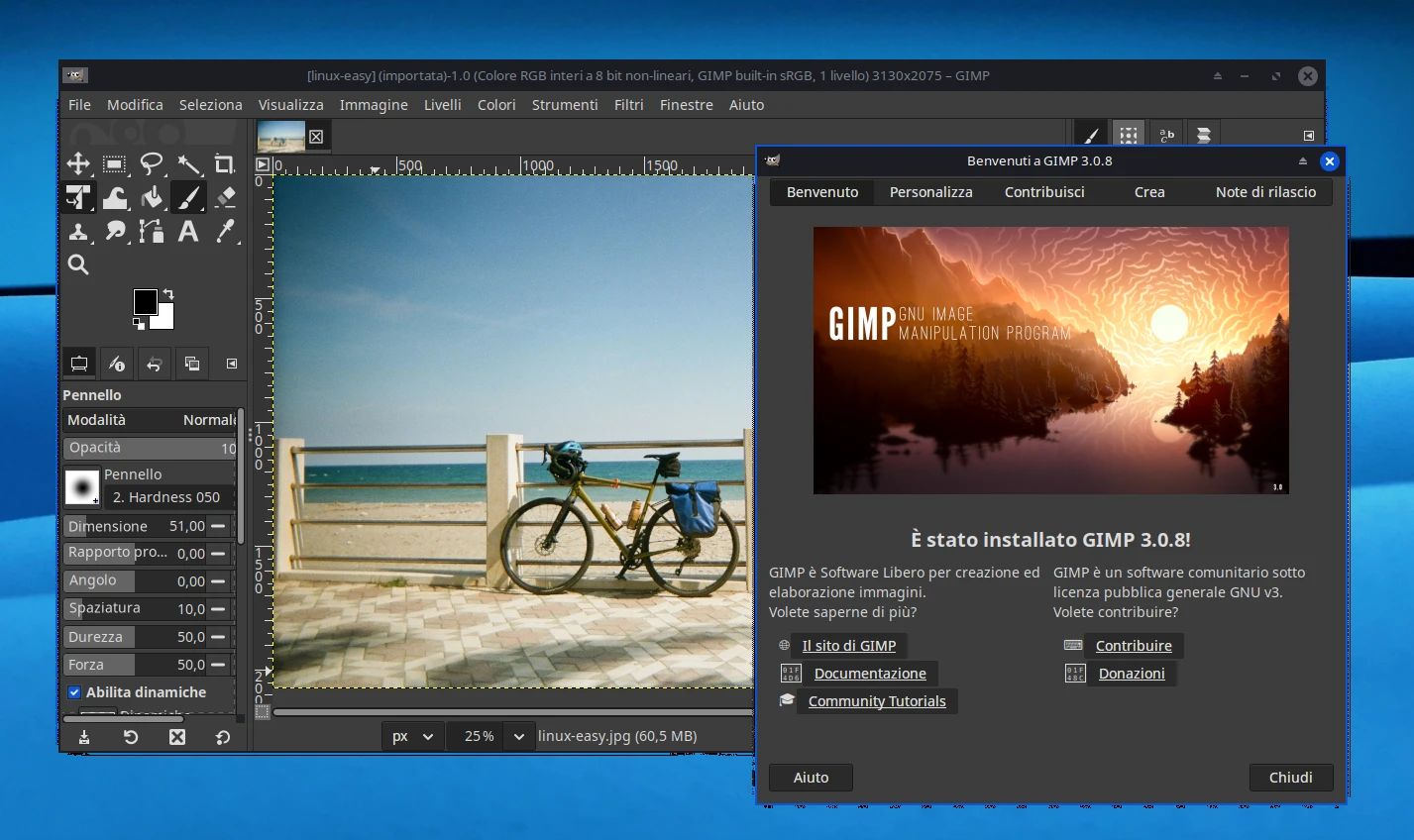Select the Fuzzy Select (magic wand) tool
The width and height of the screenshot is (1414, 840).
pos(188,163)
